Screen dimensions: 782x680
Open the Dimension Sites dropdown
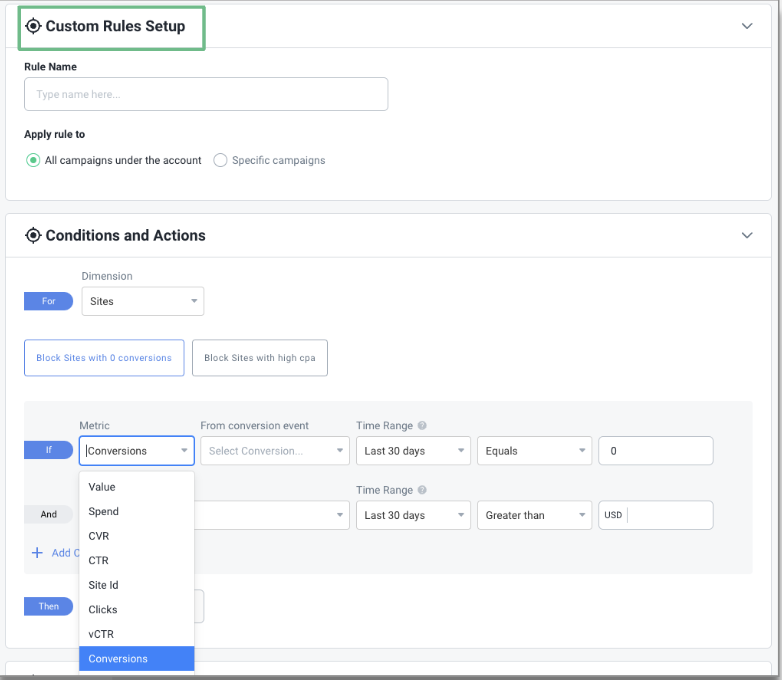[x=142, y=301]
